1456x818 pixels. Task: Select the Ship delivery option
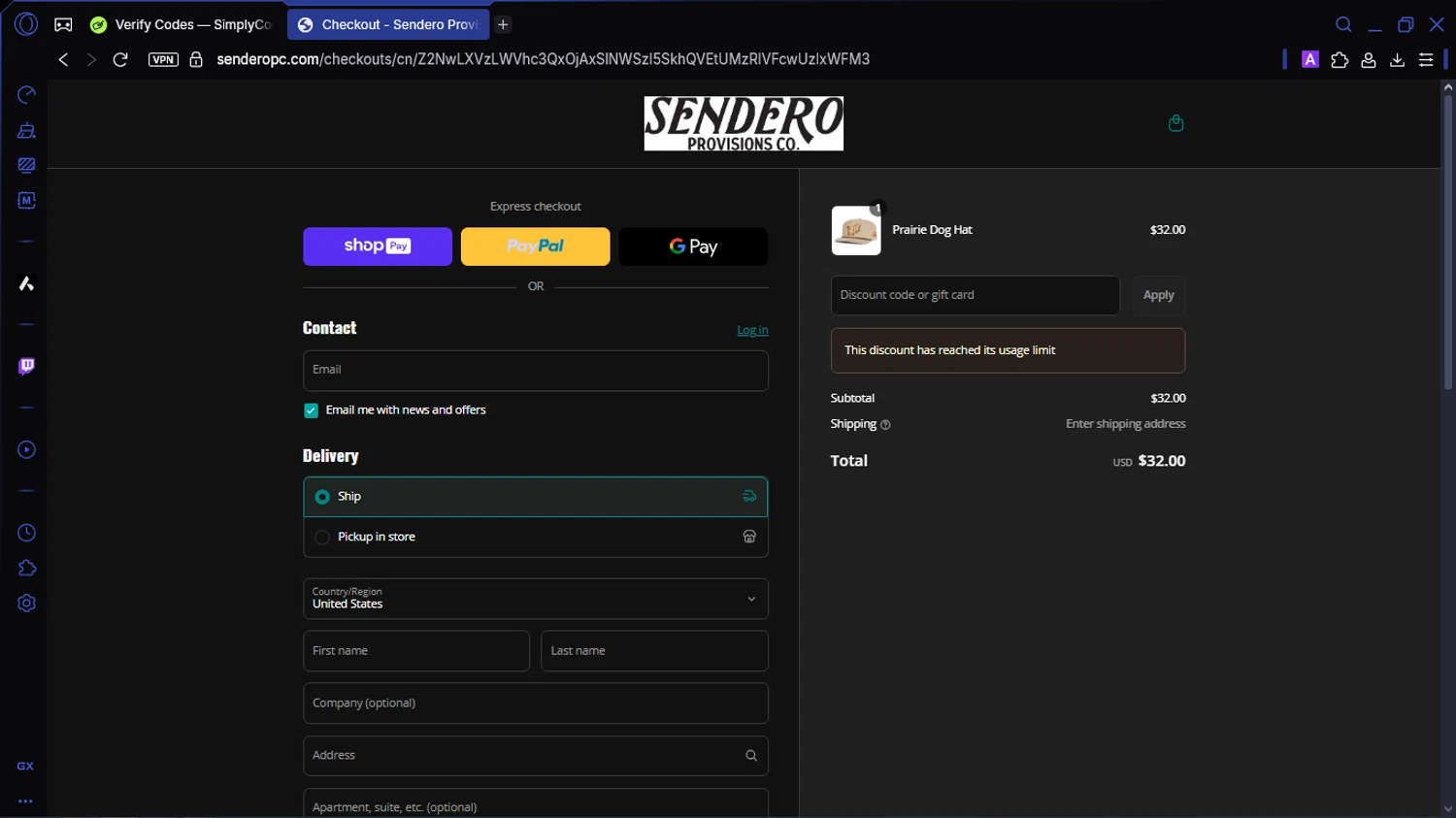536,497
